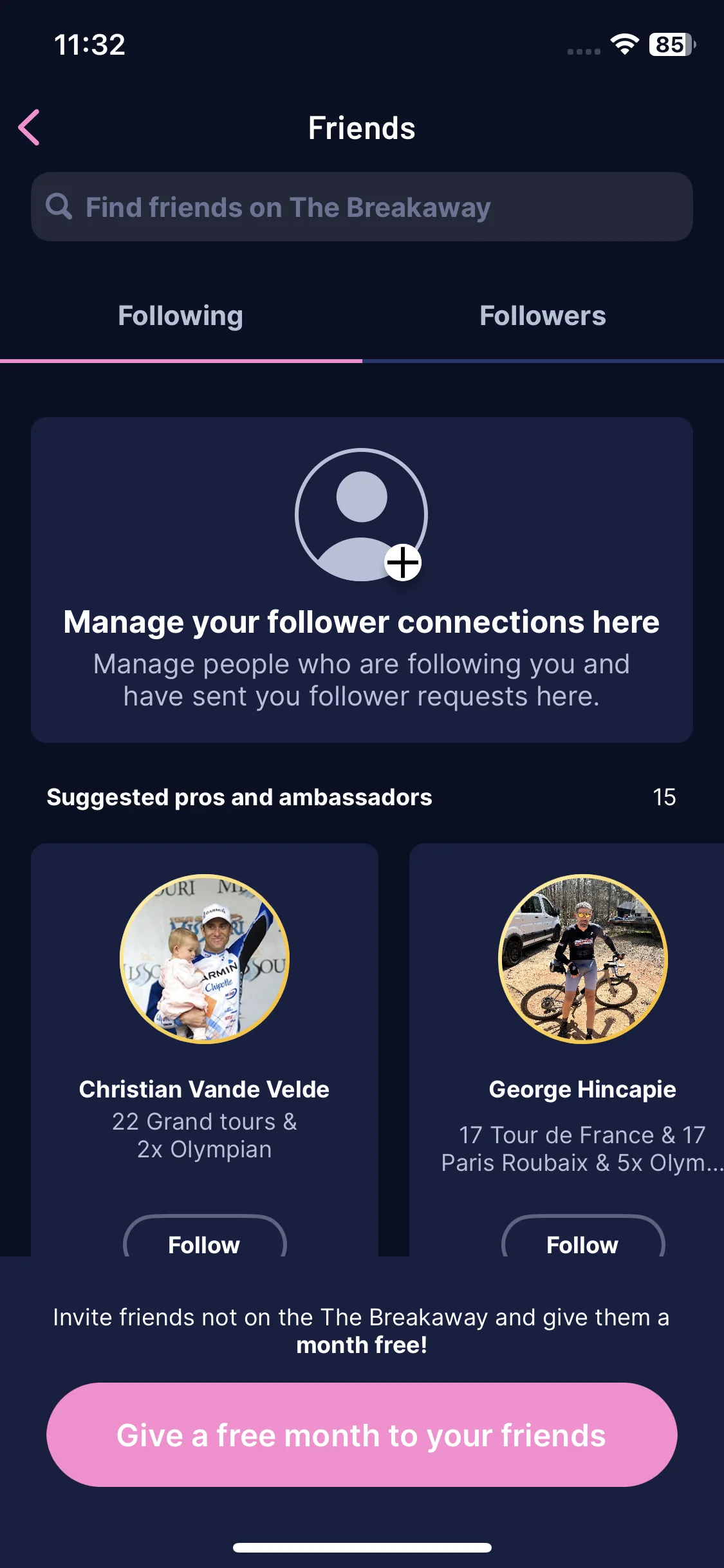Tap the Manage your follower connections heading
Viewport: 724px width, 1568px height.
point(362,622)
